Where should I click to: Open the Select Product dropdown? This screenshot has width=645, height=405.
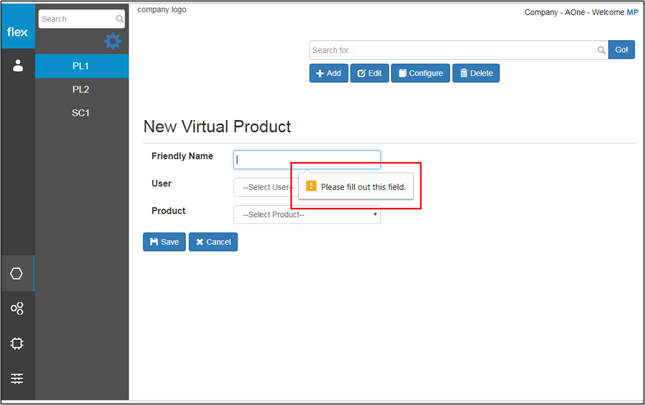tap(307, 214)
